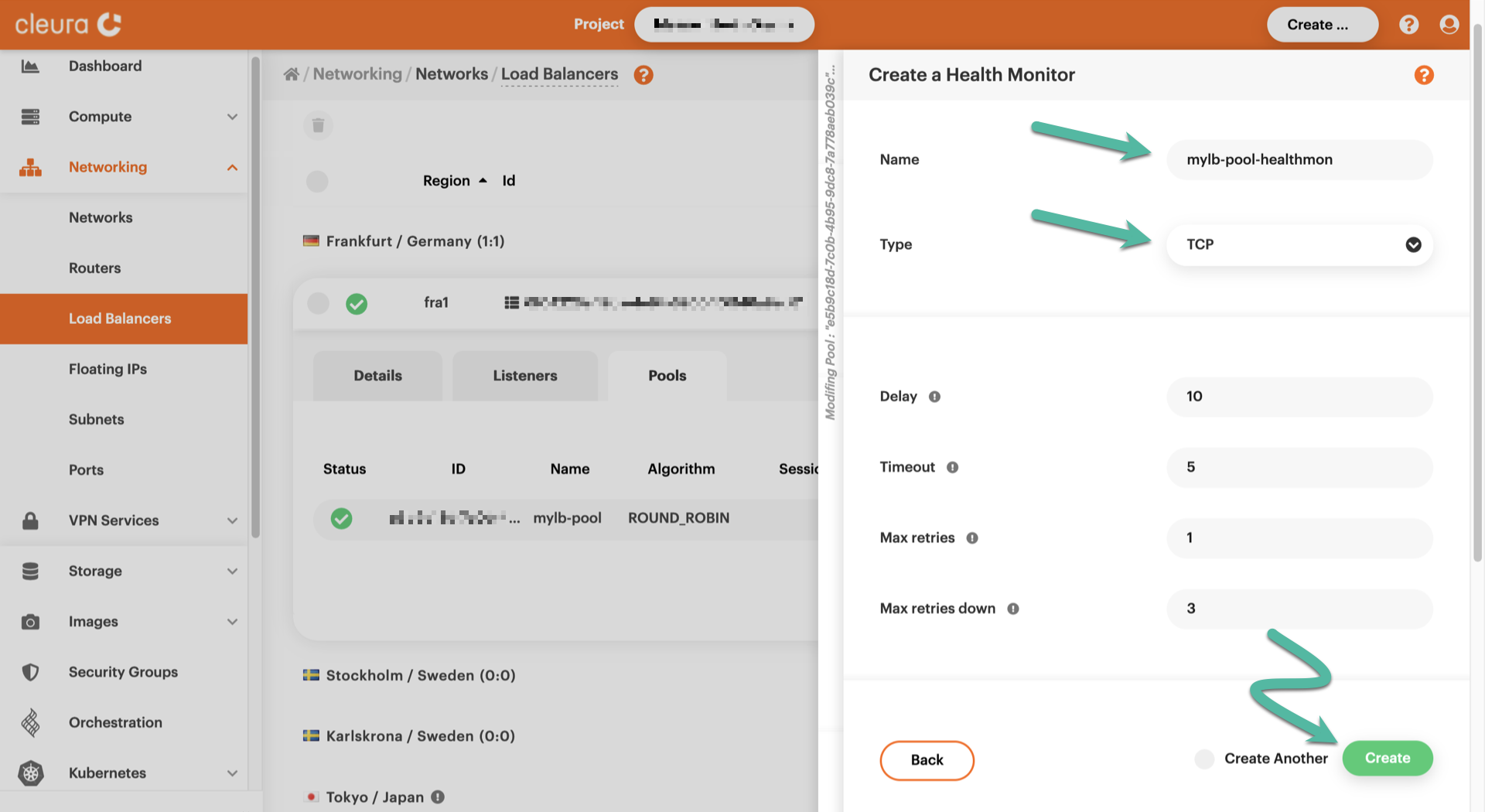Click the green Create button
The image size is (1485, 812).
pyautogui.click(x=1387, y=759)
